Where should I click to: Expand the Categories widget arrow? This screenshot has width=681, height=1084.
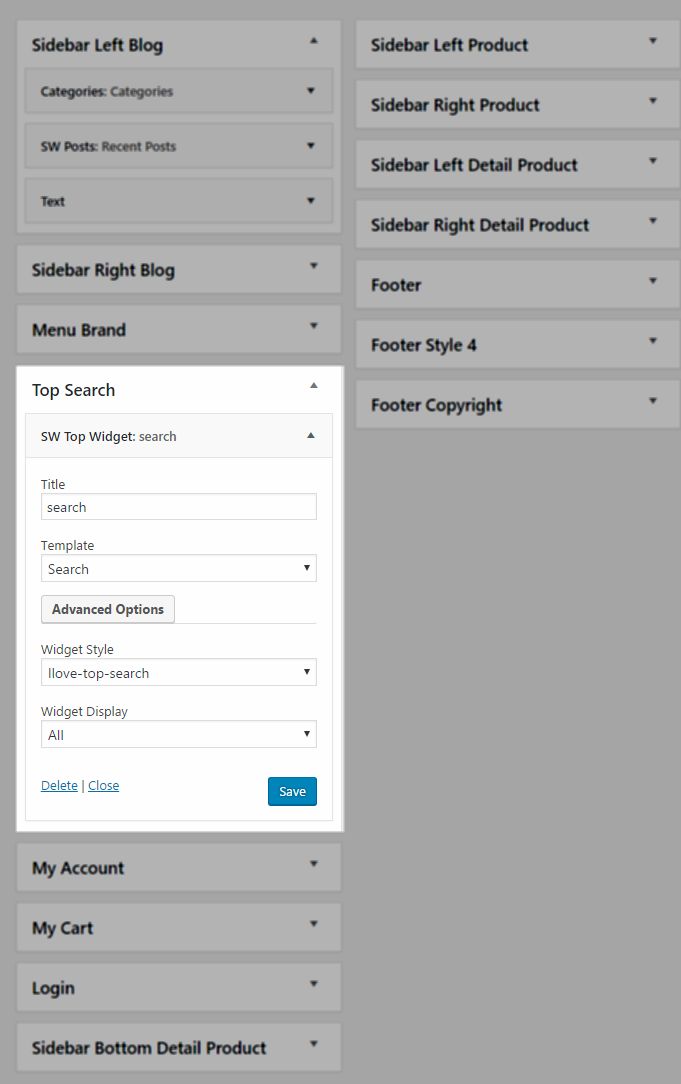[310, 91]
